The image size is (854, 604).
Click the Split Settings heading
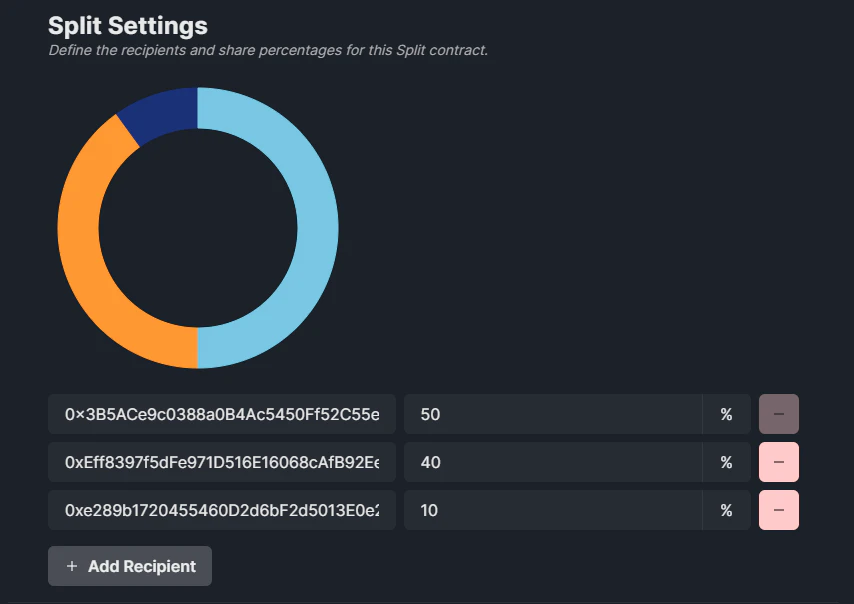click(128, 26)
